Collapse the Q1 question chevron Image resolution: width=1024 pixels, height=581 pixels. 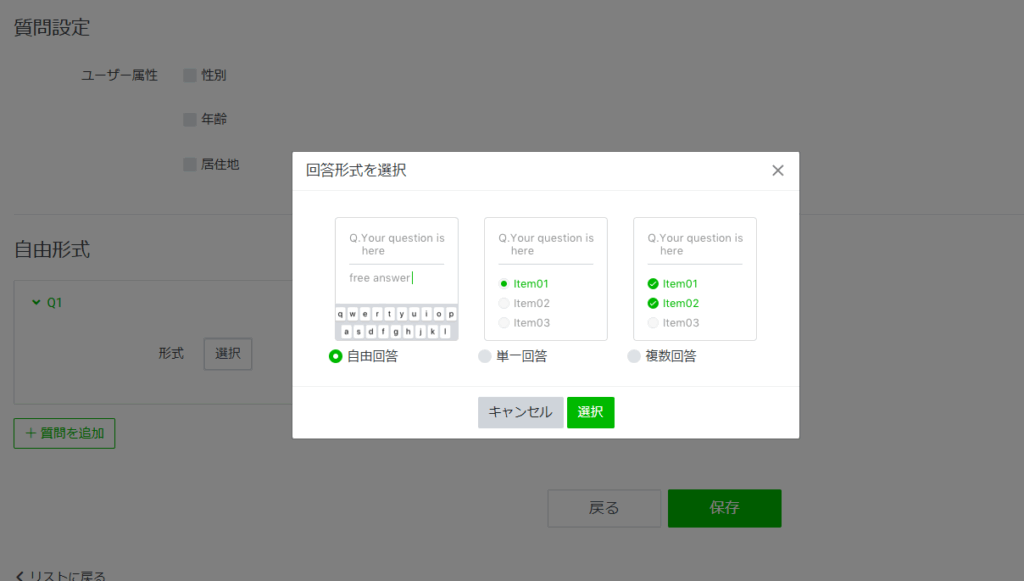[37, 302]
